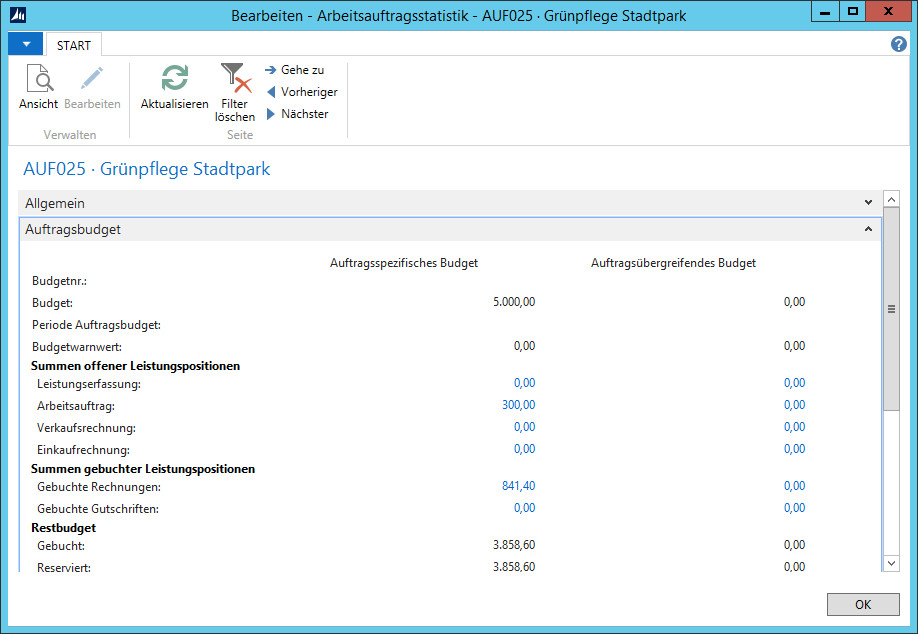918x634 pixels.
Task: Click the Budgetnr. label
Action: tap(60, 281)
